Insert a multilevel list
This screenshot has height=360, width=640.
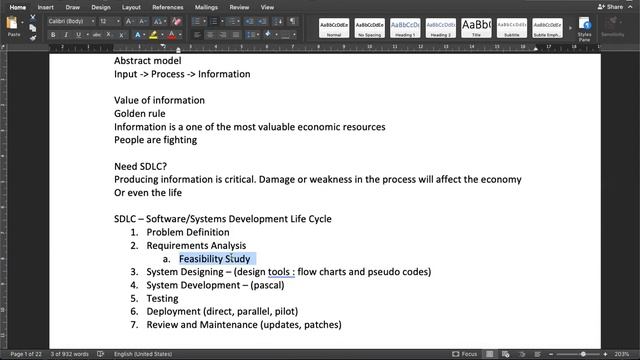pos(232,21)
